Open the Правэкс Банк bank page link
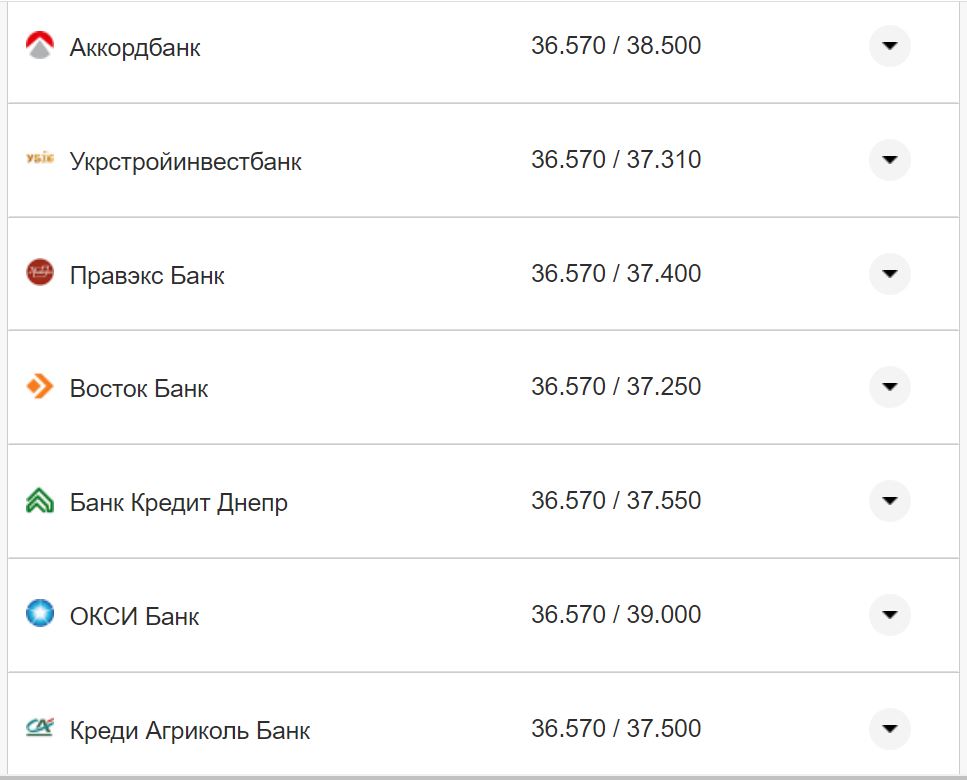The width and height of the screenshot is (967, 780). (146, 273)
